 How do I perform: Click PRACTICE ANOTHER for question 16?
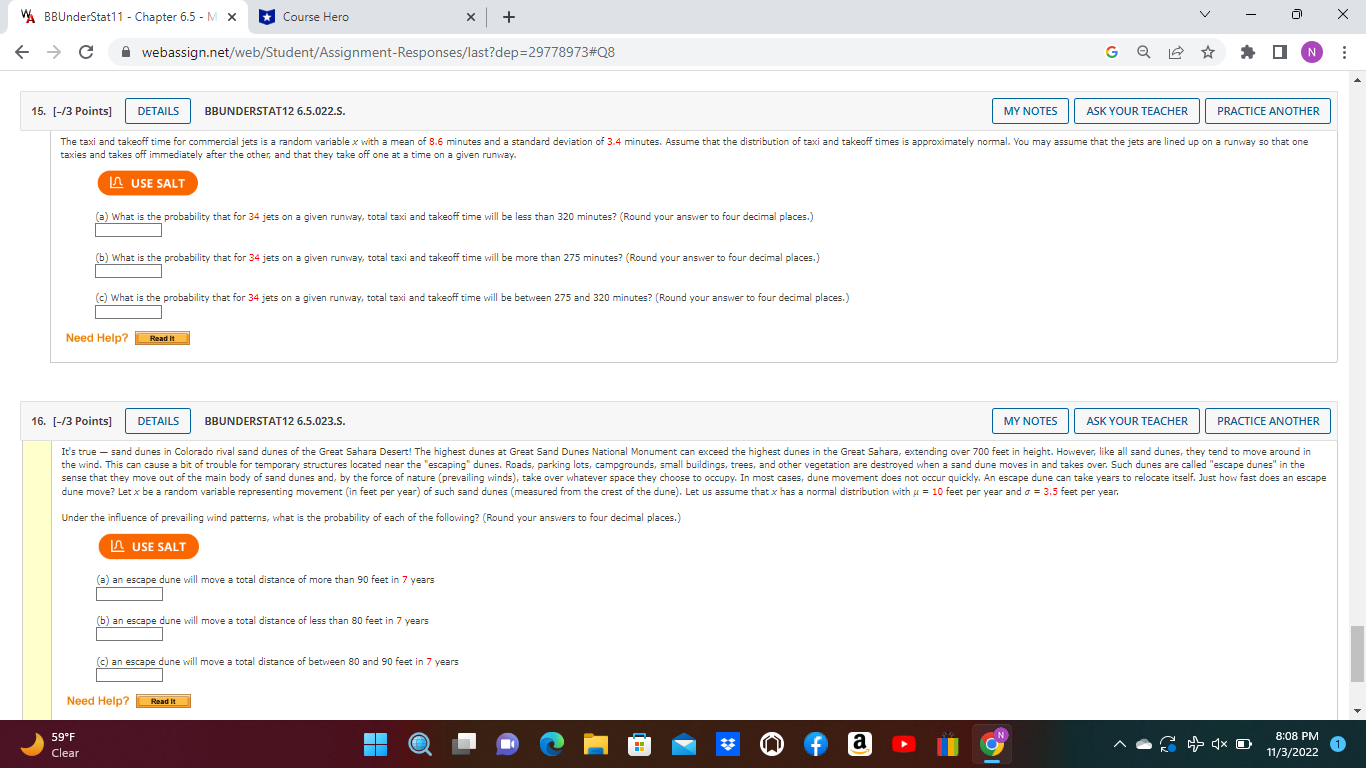pos(1268,420)
